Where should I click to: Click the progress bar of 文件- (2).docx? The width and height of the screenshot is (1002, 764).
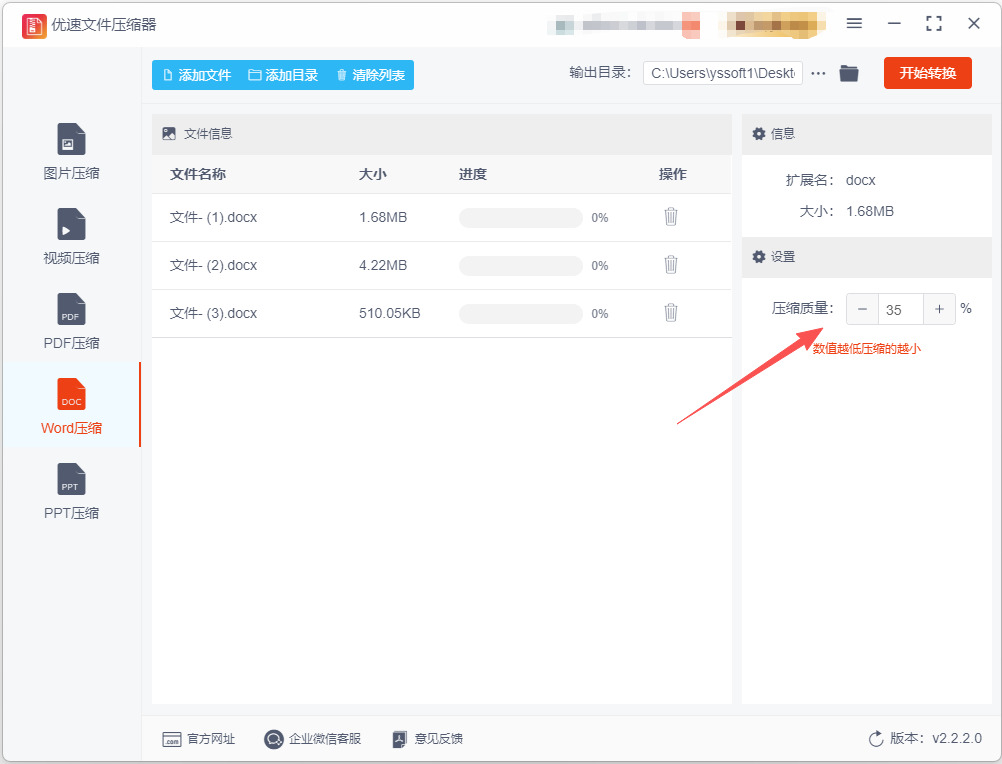tap(520, 266)
